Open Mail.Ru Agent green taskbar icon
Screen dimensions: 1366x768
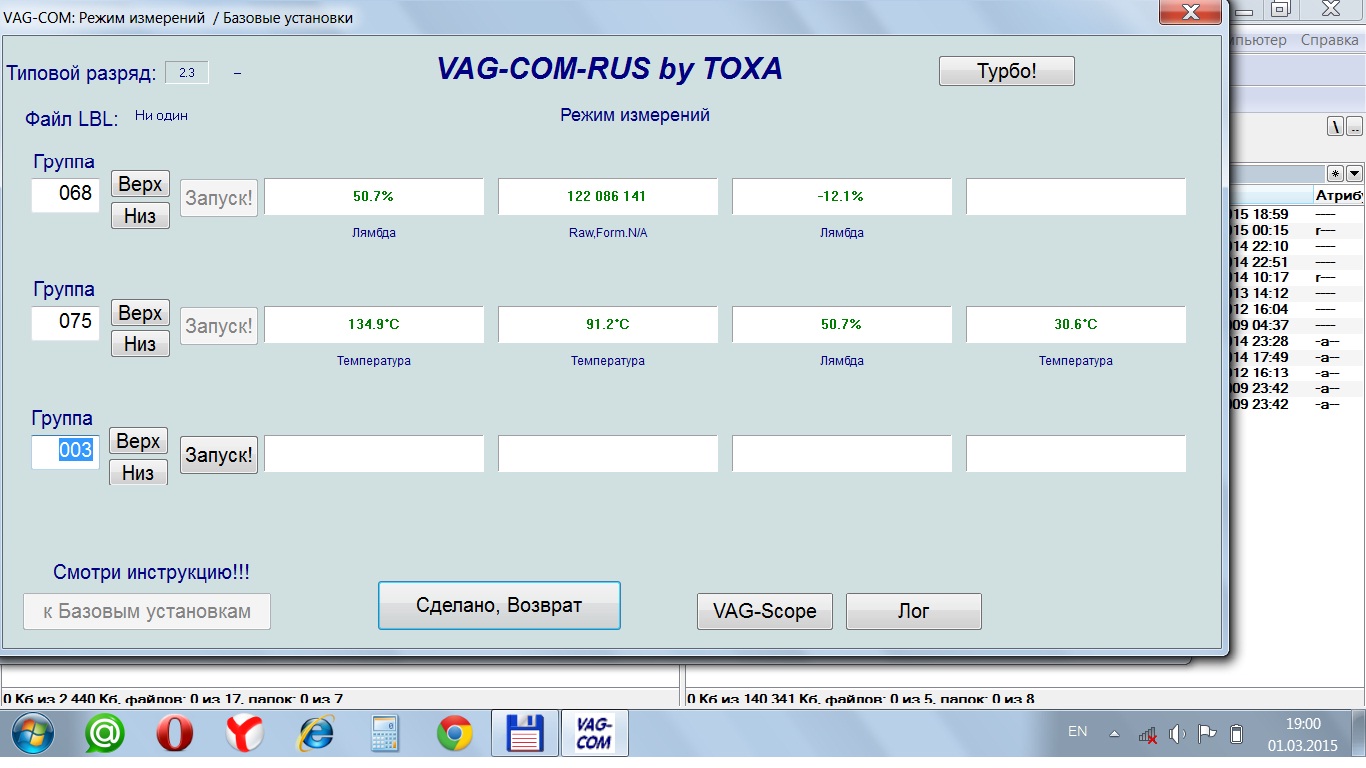(104, 735)
